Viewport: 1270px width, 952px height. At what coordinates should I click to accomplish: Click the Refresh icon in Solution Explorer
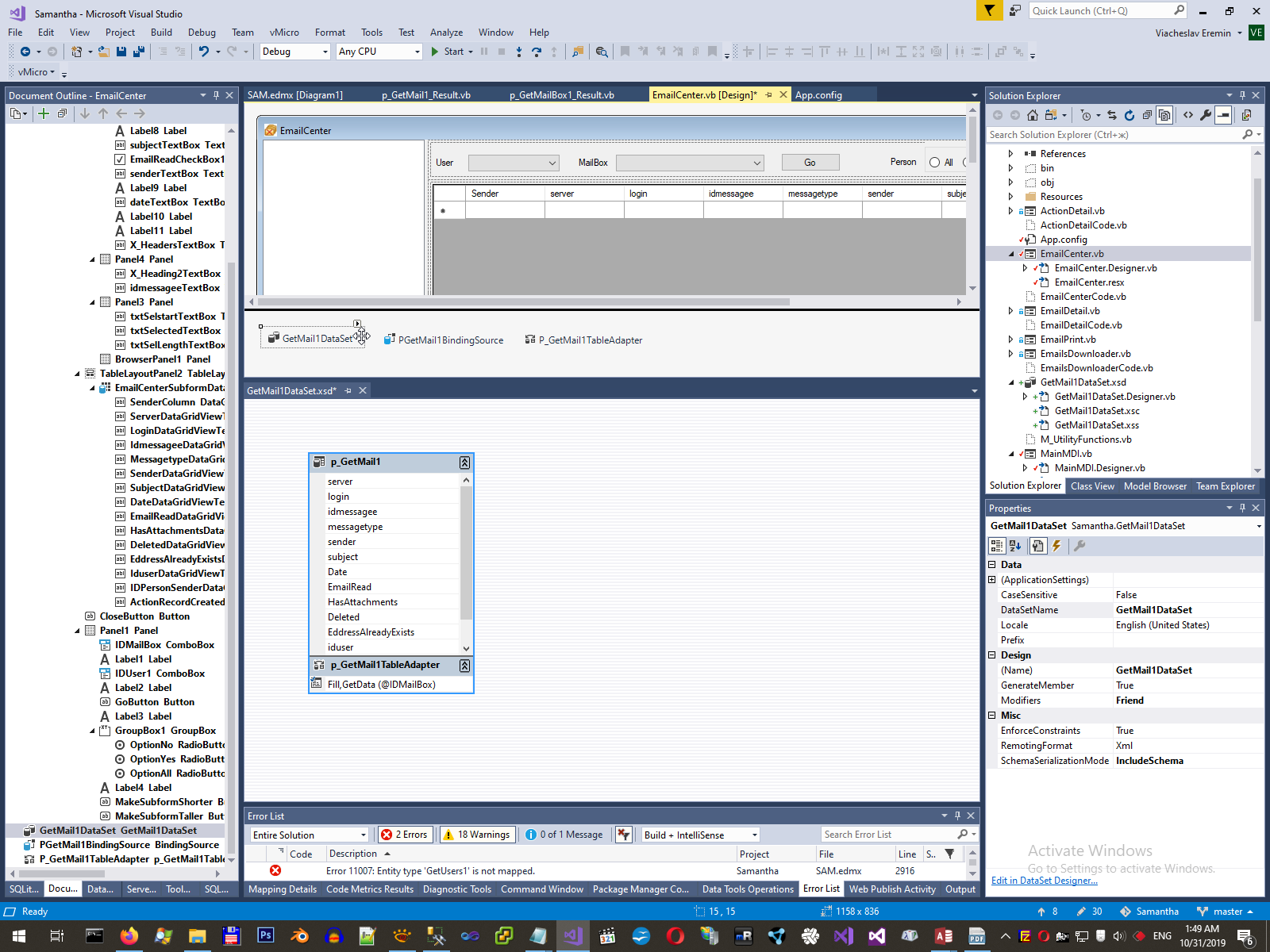(1130, 115)
